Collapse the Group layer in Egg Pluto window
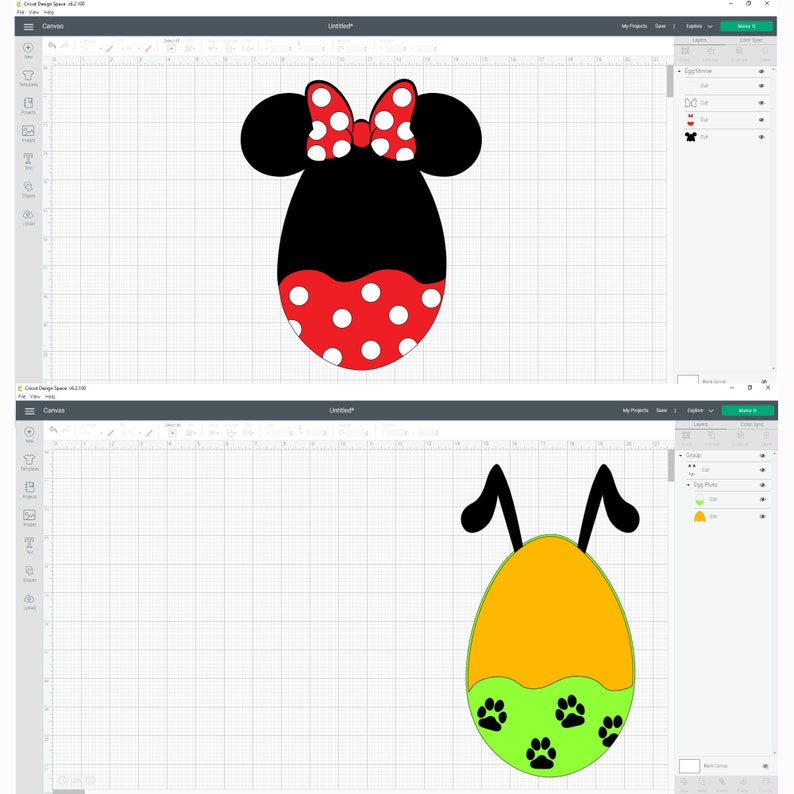 click(x=681, y=456)
